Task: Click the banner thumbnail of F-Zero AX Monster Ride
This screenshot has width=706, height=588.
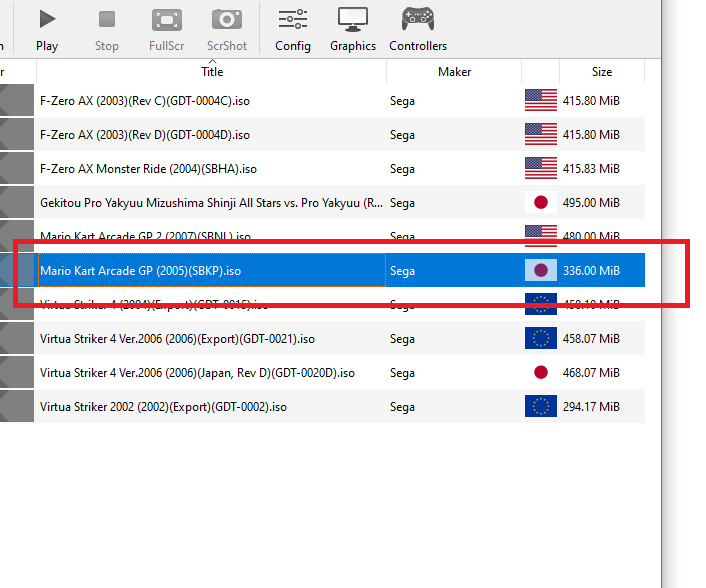Action: click(17, 168)
